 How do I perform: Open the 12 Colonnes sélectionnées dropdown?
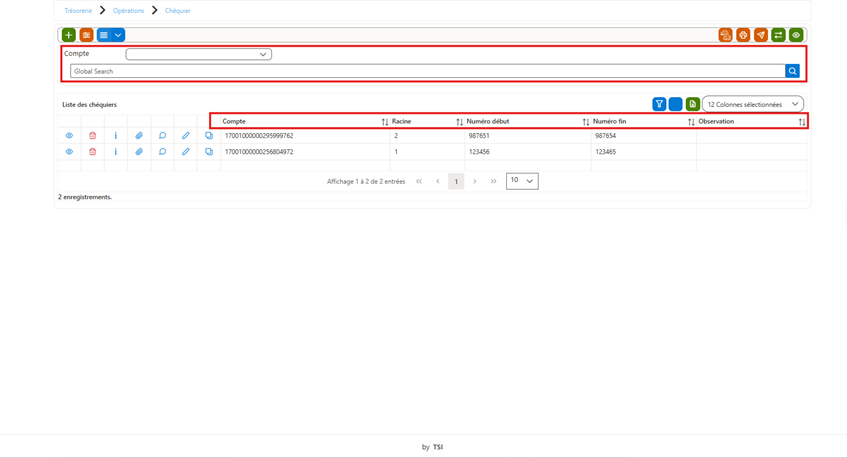(752, 104)
